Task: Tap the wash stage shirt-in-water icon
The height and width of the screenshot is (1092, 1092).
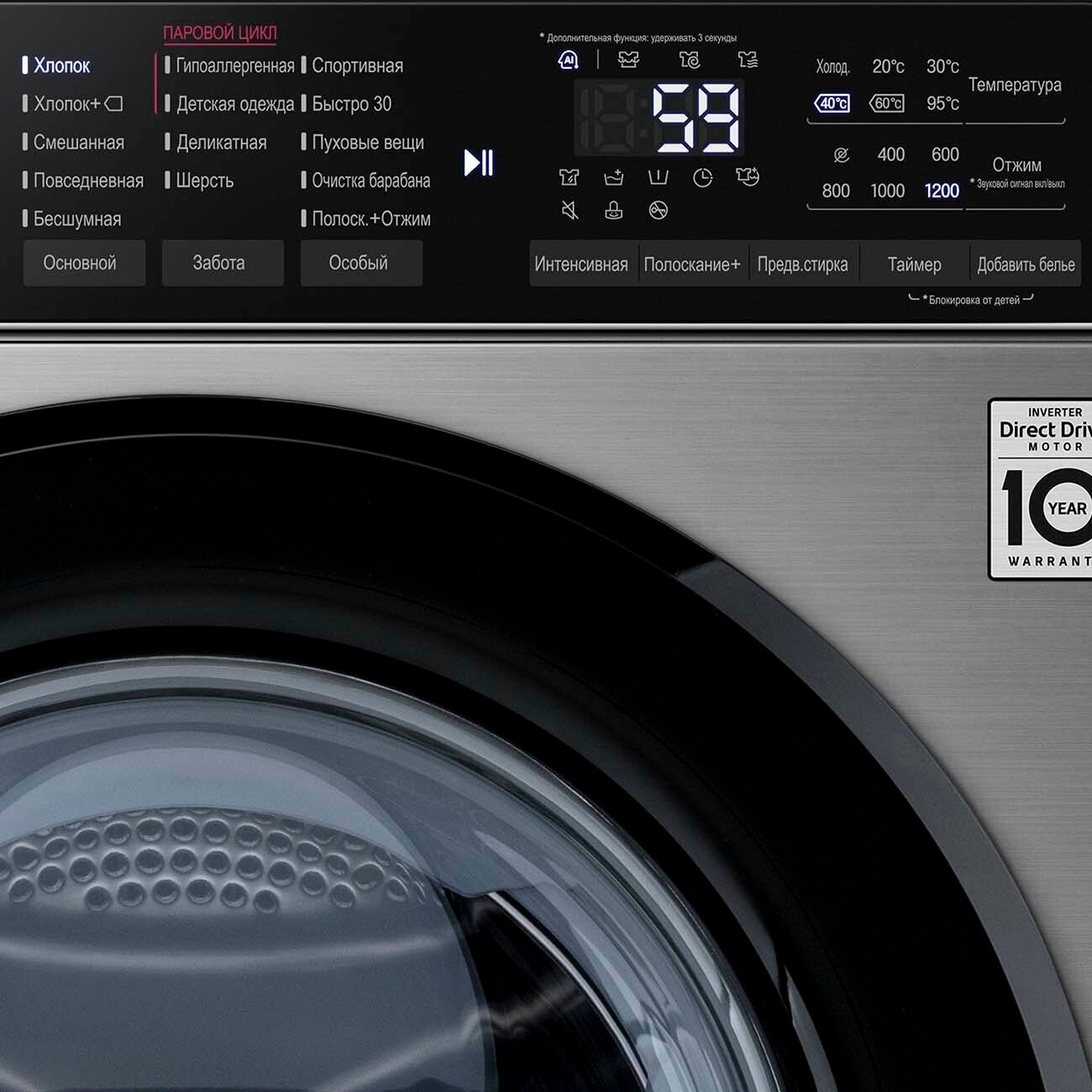Action: [628, 60]
